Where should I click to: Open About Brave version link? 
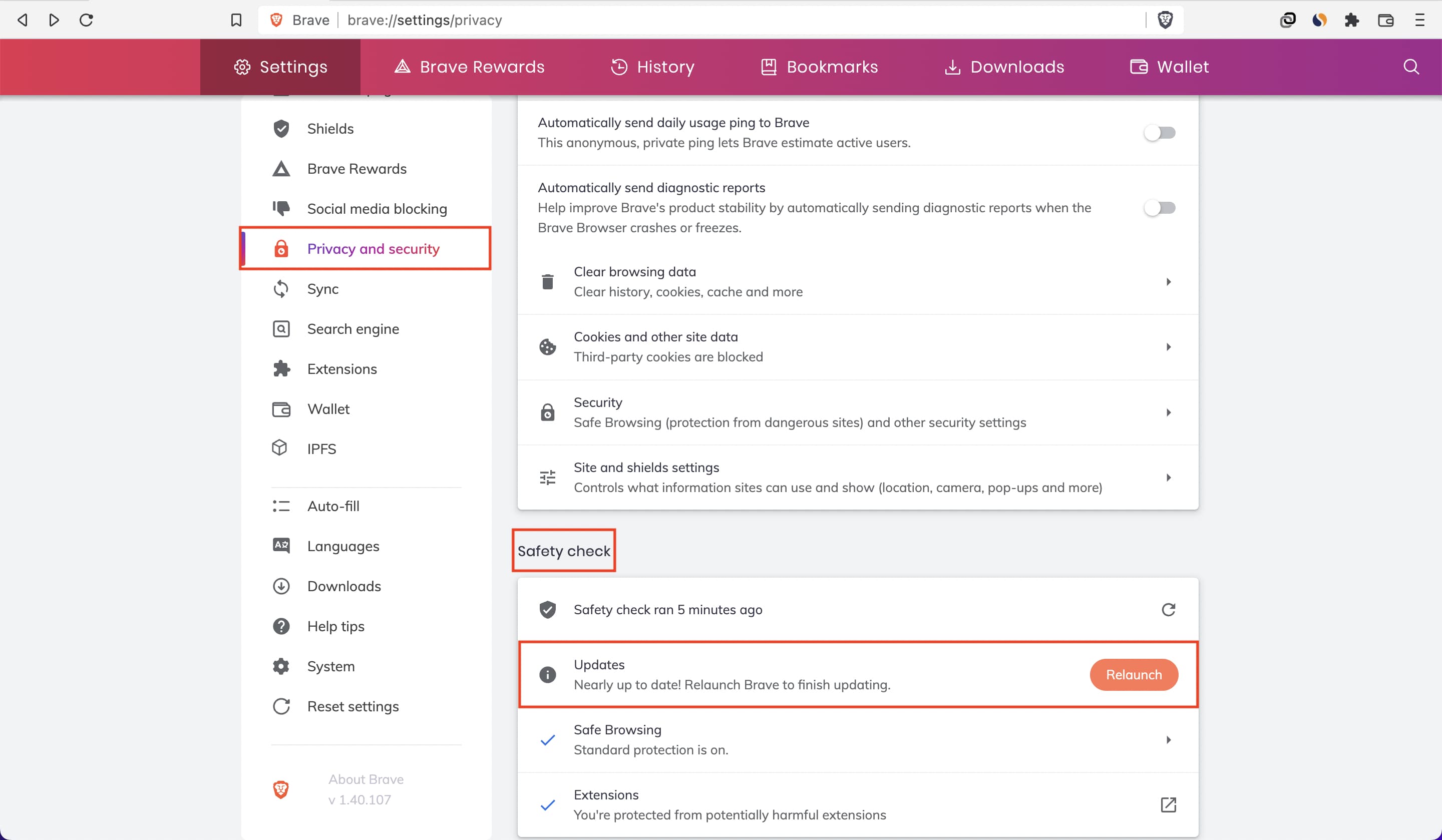coord(366,789)
